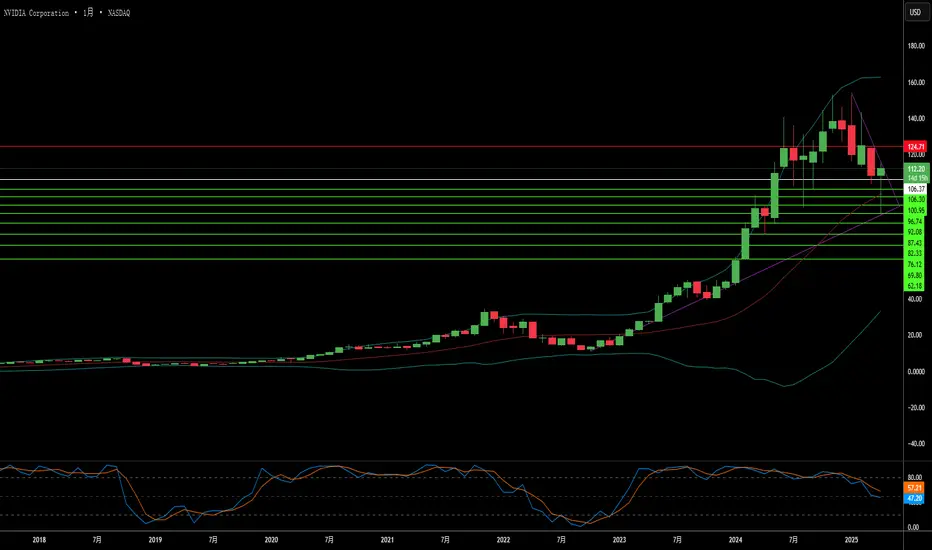Click the 2023 label on the time axis
This screenshot has width=932, height=550.
pyautogui.click(x=619, y=540)
